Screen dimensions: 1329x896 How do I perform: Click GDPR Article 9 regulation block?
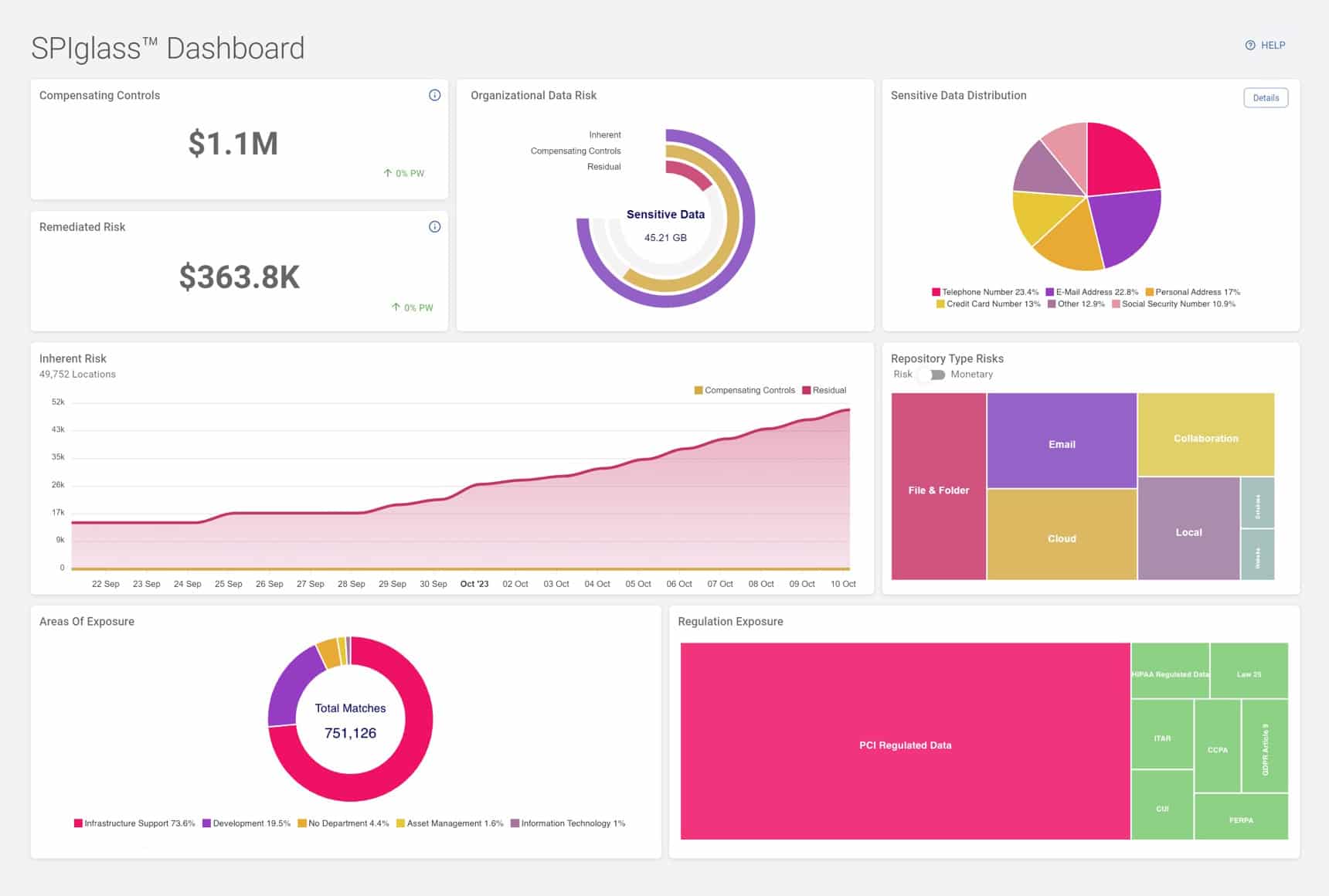[x=1265, y=746]
